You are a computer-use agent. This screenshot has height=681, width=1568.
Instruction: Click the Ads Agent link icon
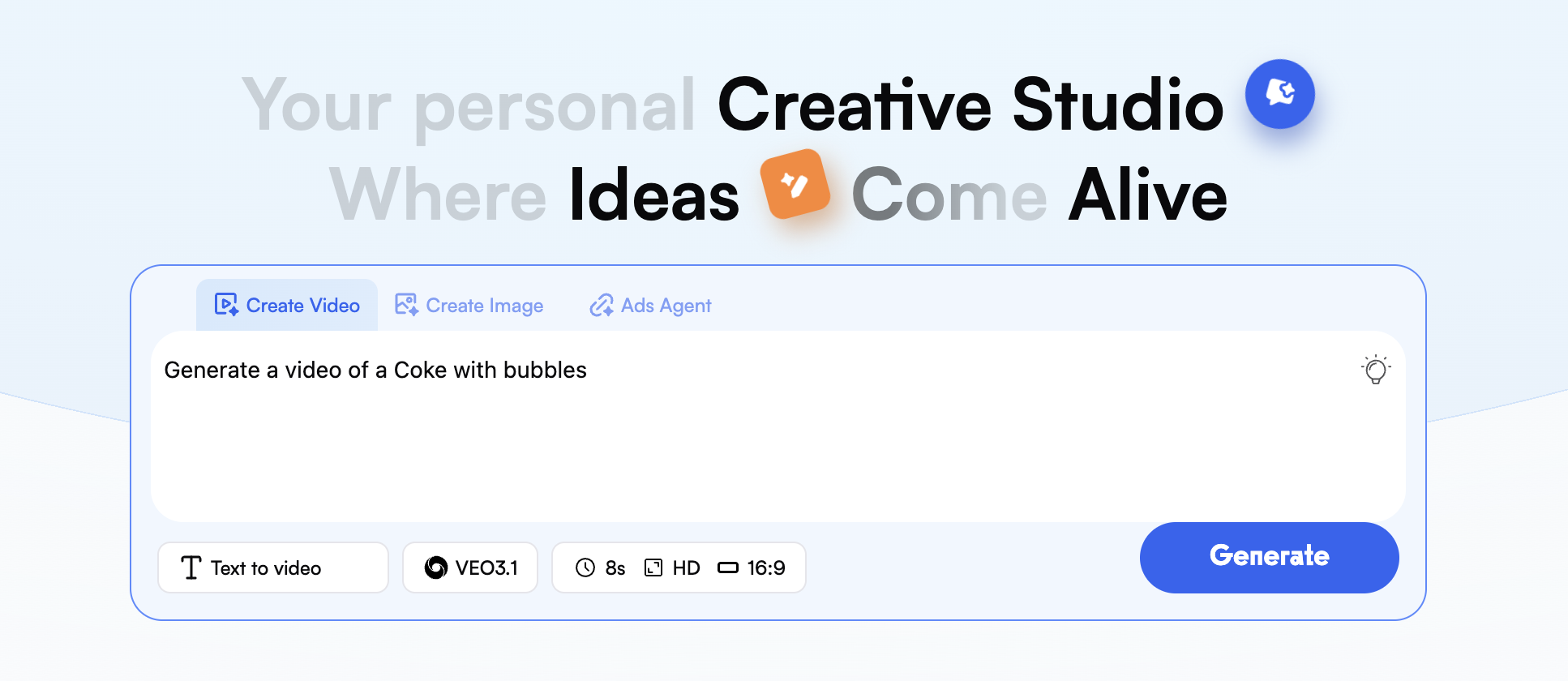point(601,305)
